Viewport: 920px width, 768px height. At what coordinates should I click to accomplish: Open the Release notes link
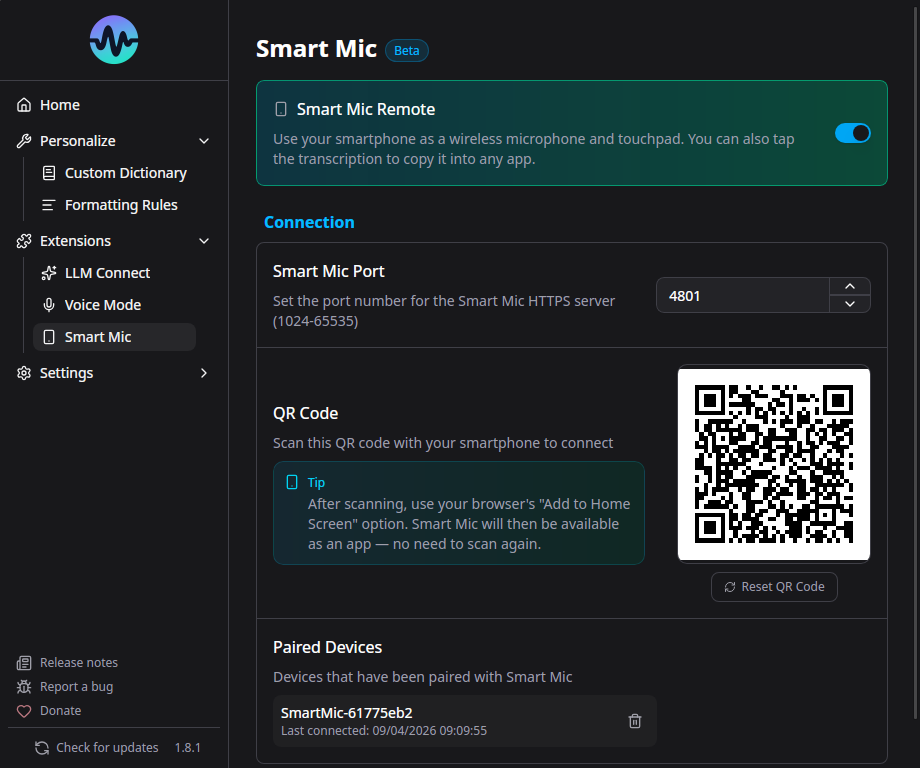78,662
